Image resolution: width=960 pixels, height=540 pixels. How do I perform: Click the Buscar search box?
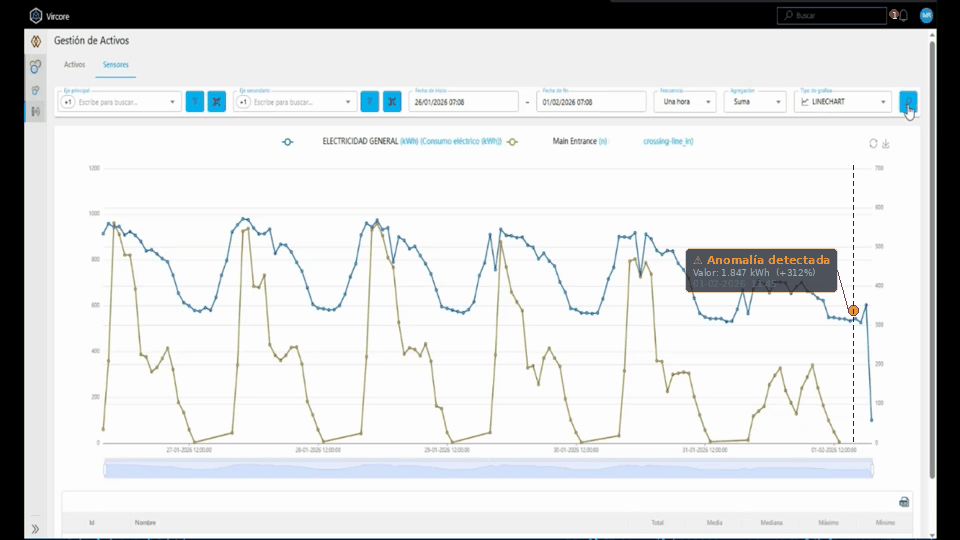[831, 15]
